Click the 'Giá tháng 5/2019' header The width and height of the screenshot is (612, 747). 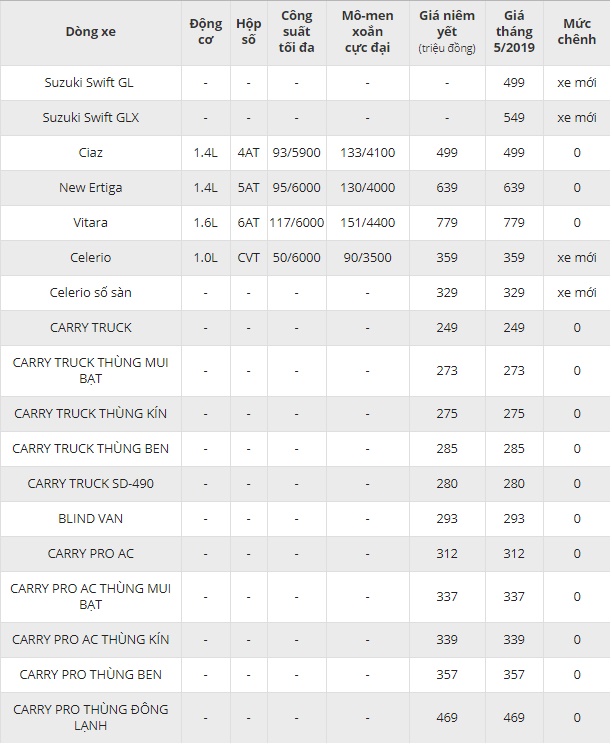tap(514, 32)
